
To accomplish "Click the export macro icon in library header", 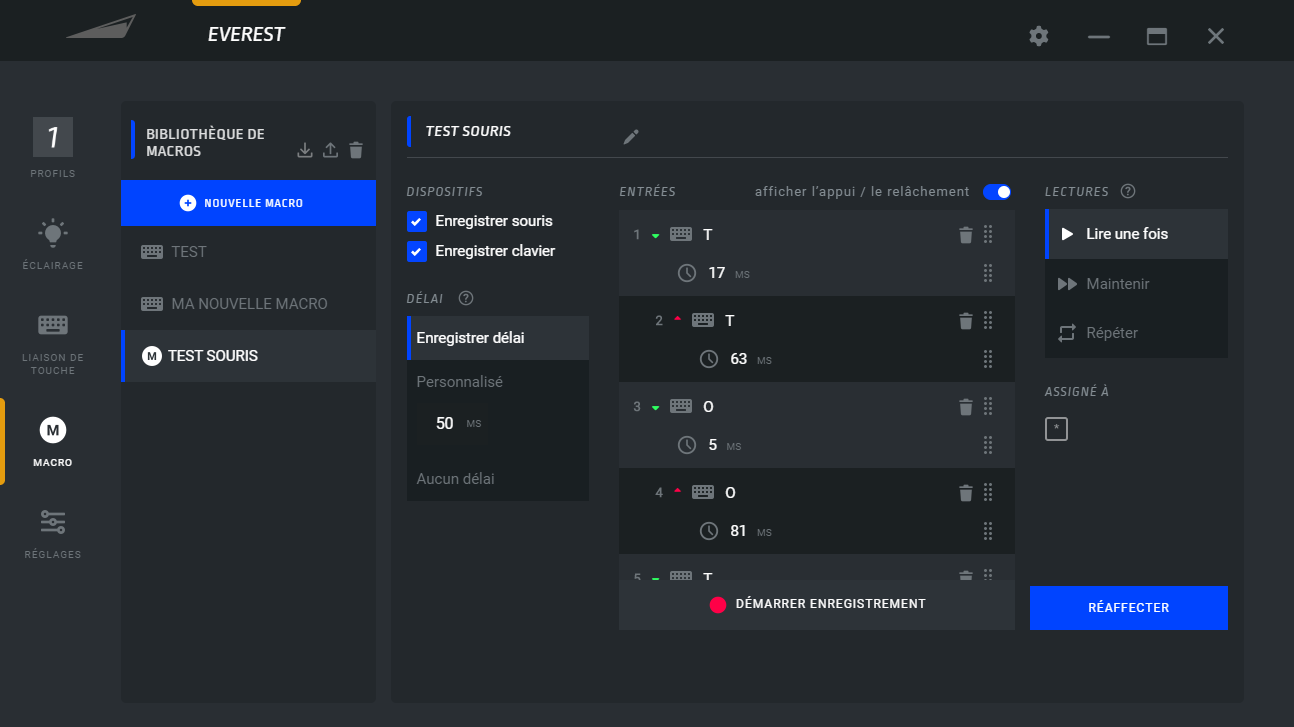I will tap(331, 151).
